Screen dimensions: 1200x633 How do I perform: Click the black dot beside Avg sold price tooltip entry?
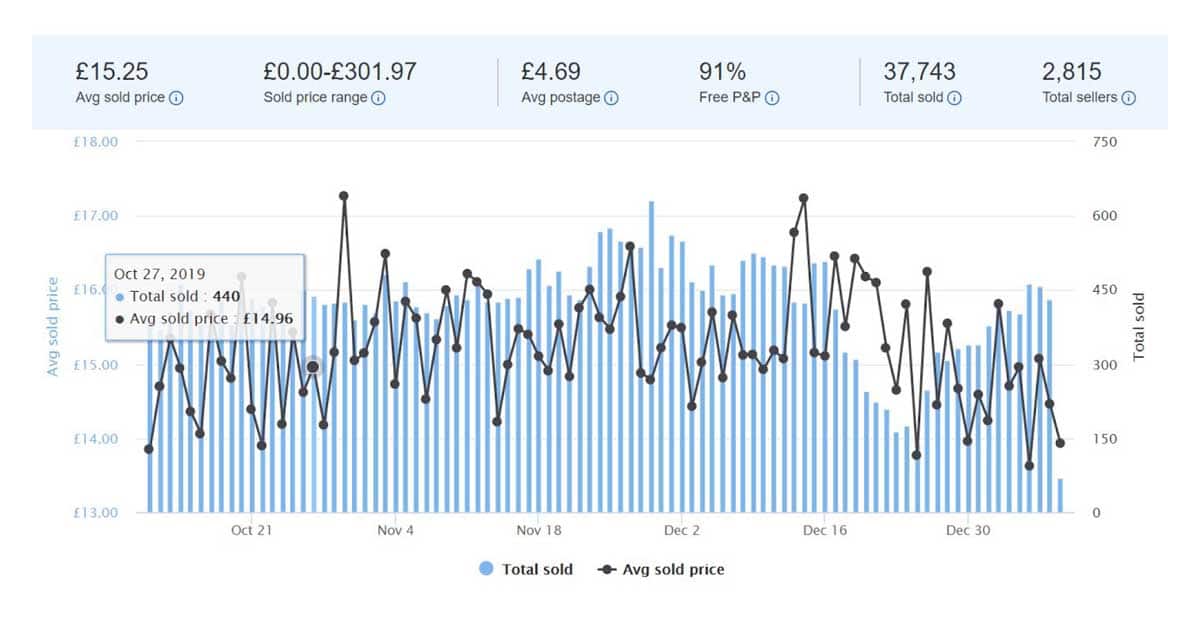[x=118, y=320]
